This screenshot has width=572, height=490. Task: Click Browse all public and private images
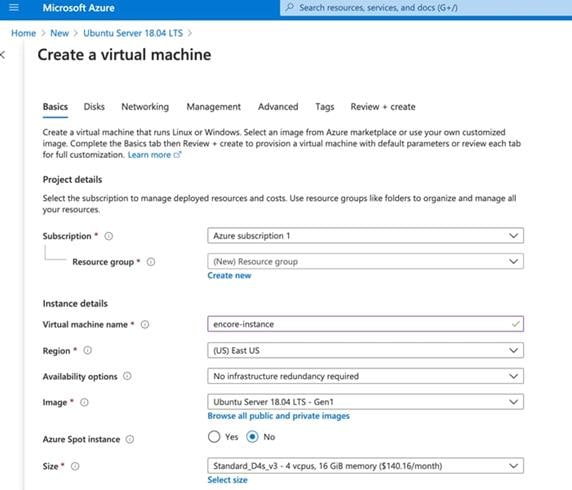pos(278,416)
